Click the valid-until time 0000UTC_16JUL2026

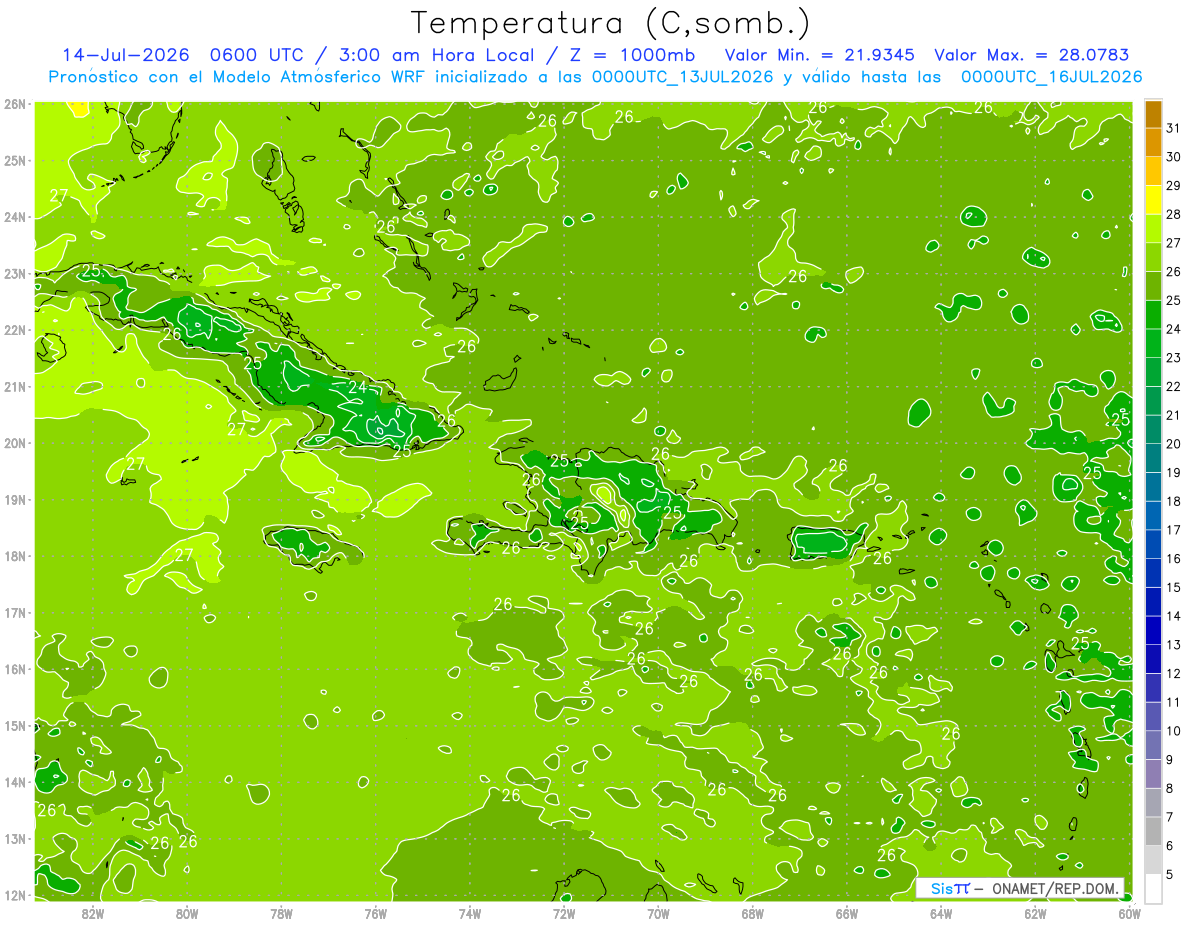(1052, 77)
